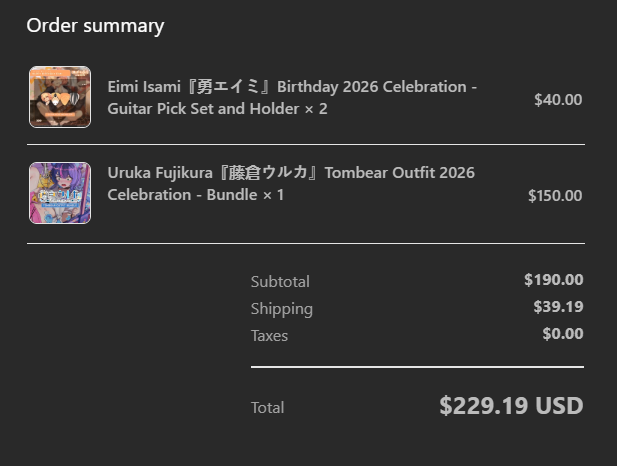Click the divider line above the Total row

pyautogui.click(x=417, y=367)
